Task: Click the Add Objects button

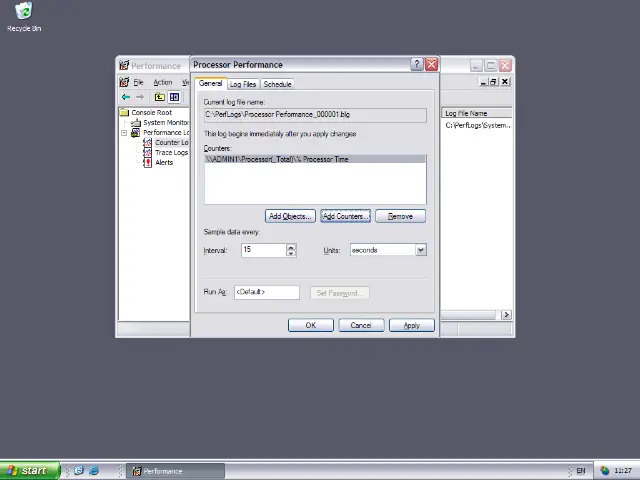Action: coord(290,216)
